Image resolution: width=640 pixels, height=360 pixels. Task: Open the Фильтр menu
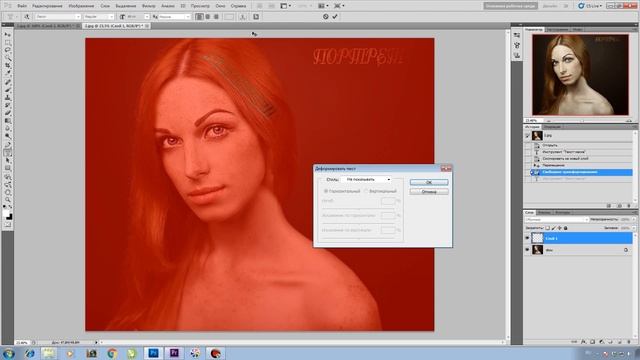(x=149, y=6)
